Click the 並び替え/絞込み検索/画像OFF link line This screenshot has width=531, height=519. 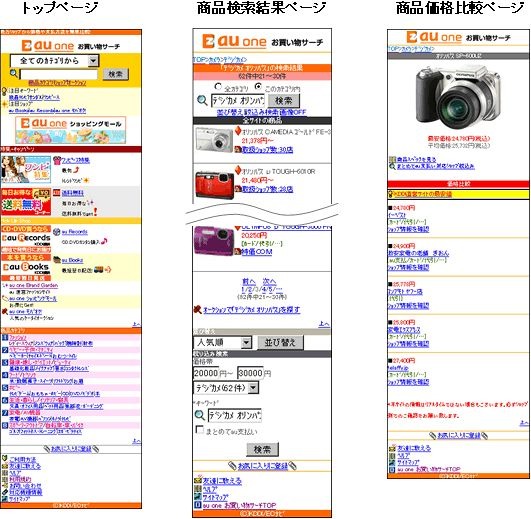(261, 112)
